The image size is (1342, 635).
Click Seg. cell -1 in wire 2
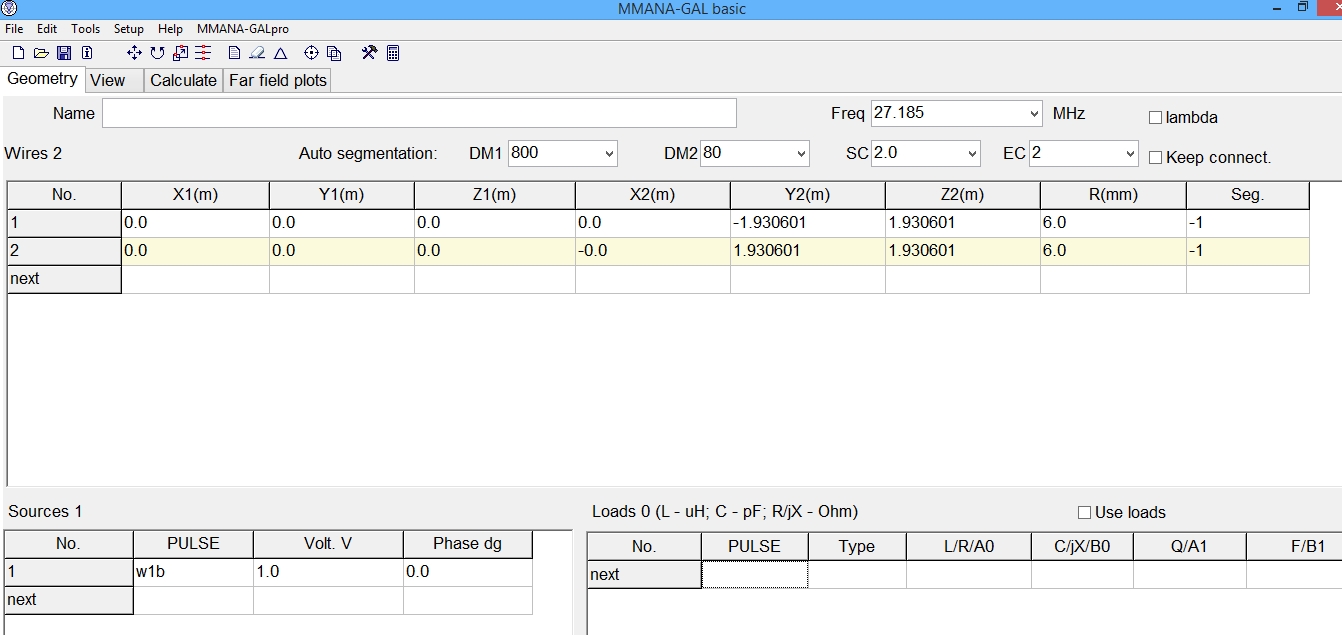pos(1247,251)
